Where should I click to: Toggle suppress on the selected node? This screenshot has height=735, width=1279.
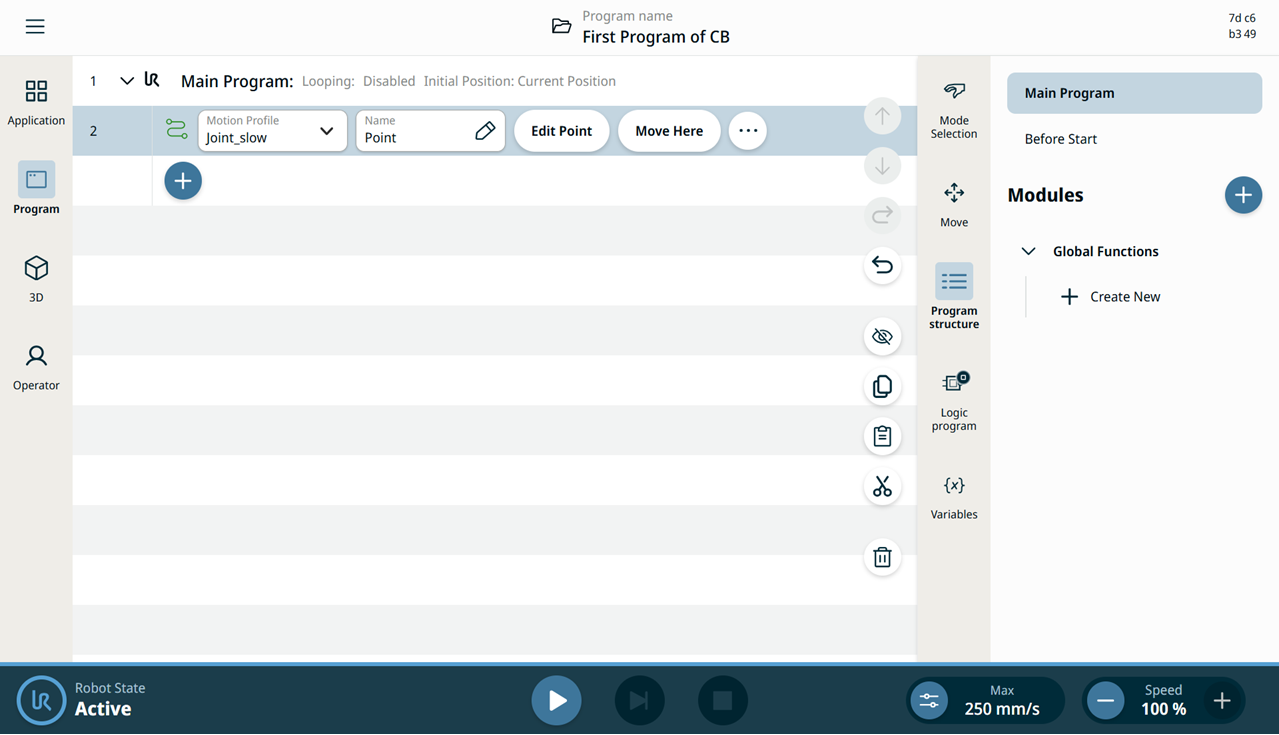tap(882, 336)
